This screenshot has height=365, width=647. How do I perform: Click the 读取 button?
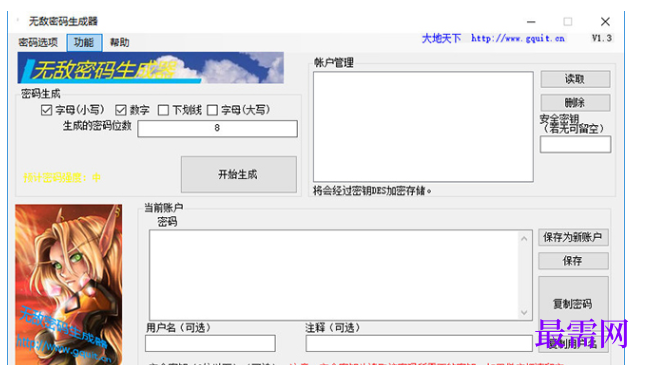click(575, 79)
